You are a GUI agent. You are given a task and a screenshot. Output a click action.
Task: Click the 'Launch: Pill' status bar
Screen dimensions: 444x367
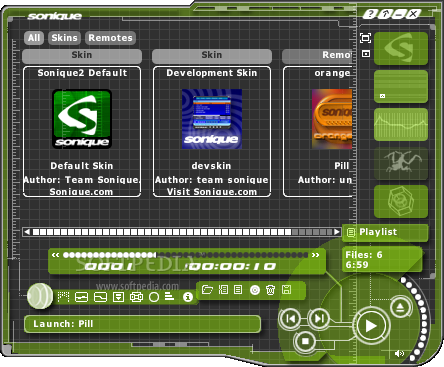pos(142,324)
